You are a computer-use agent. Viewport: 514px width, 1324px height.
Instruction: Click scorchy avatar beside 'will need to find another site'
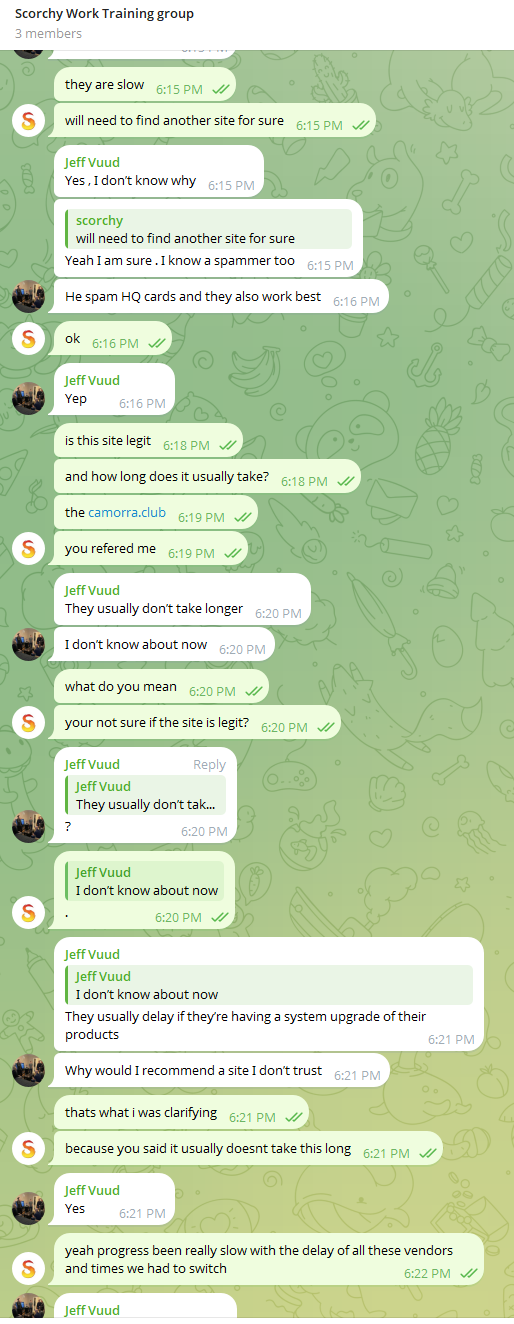(29, 121)
